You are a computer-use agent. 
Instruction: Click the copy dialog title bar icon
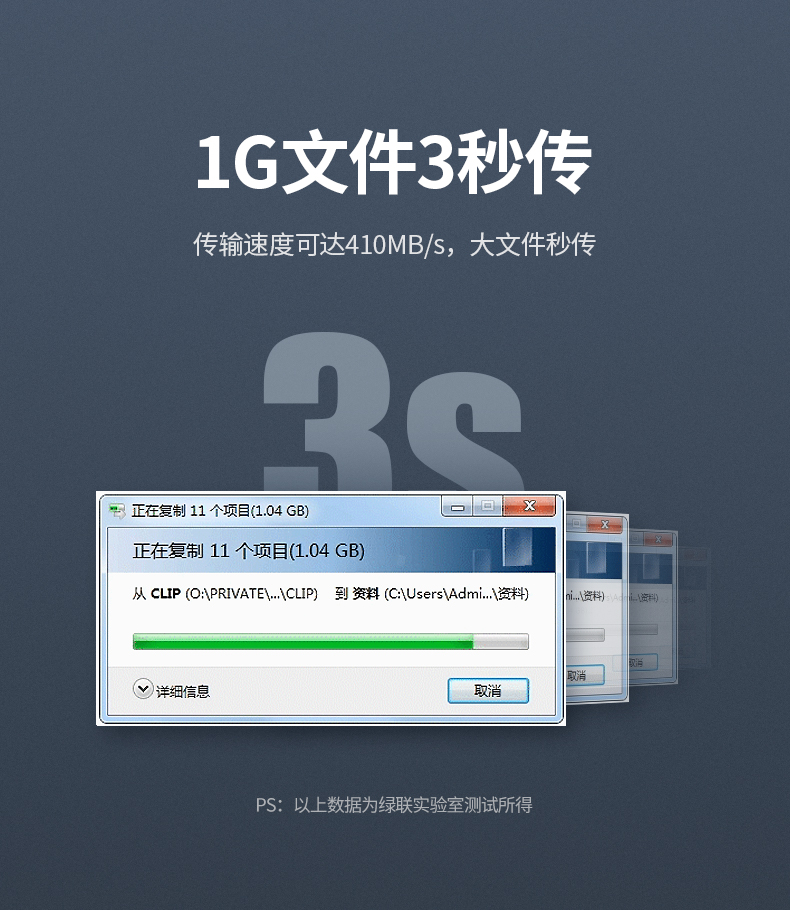117,511
